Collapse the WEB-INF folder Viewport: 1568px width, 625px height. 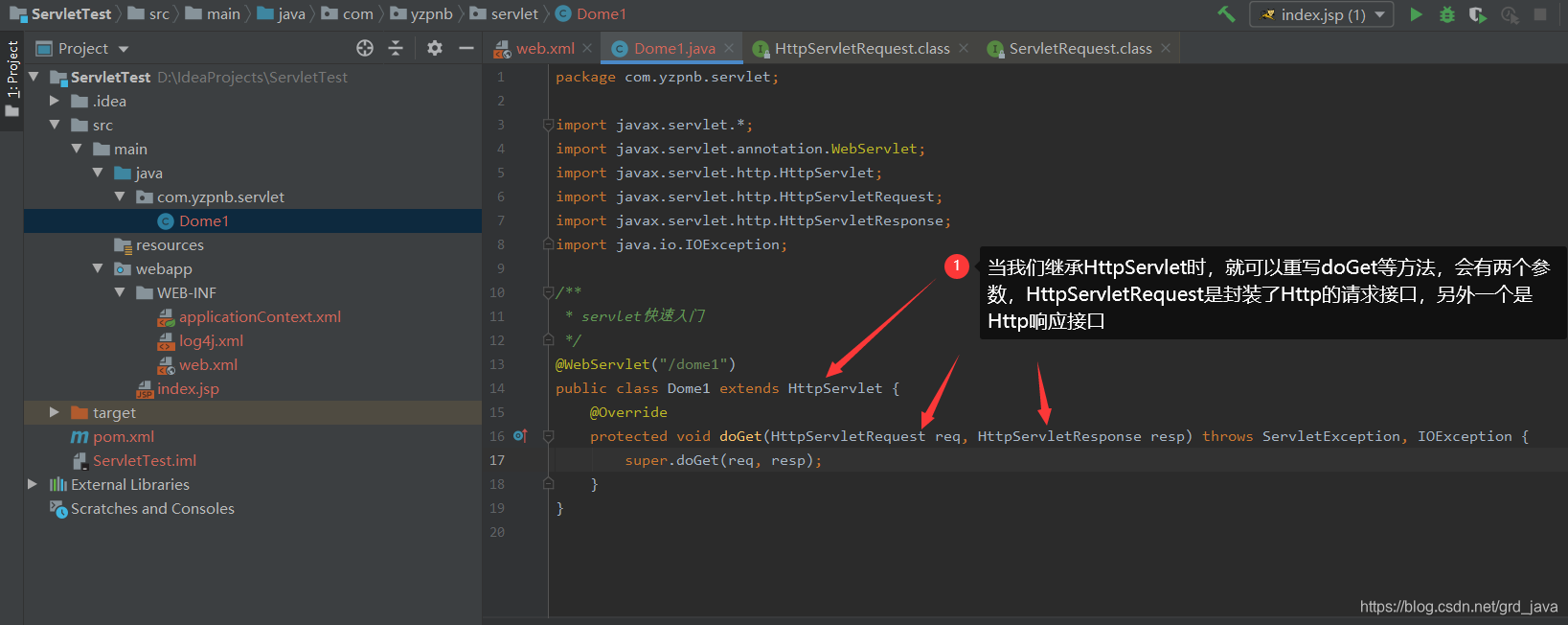120,292
